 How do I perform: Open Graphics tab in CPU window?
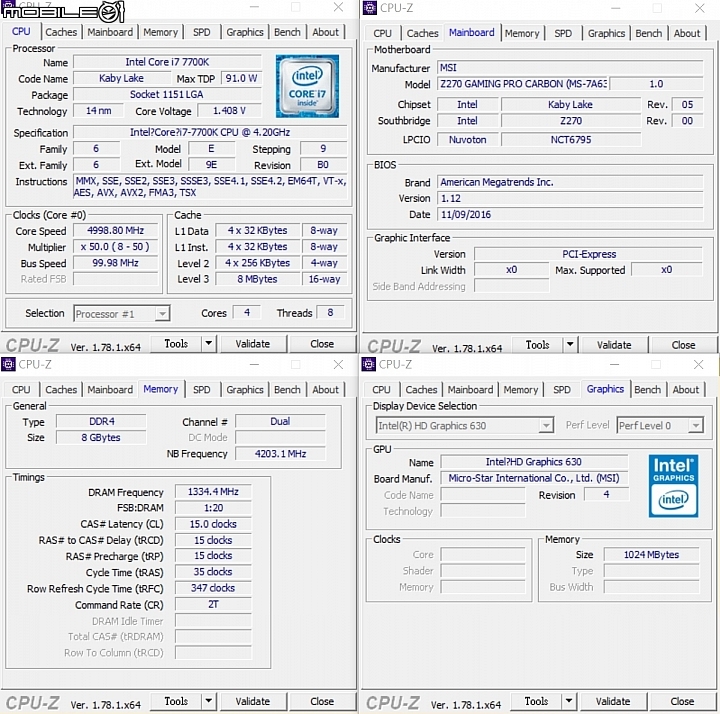click(245, 32)
